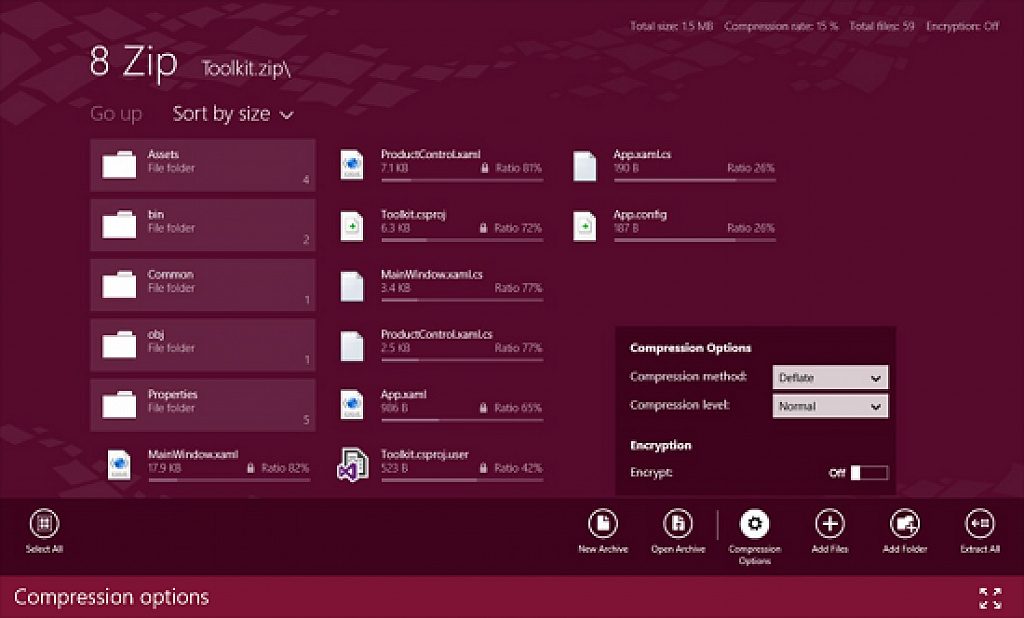
Task: Click the MainWindow.xaml.cs Ratio 77% text
Action: [x=519, y=287]
